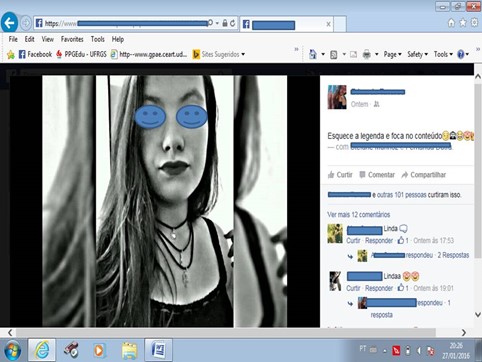This screenshot has height=362, width=482.
Task: Click the Read mail icon
Action: [353, 54]
